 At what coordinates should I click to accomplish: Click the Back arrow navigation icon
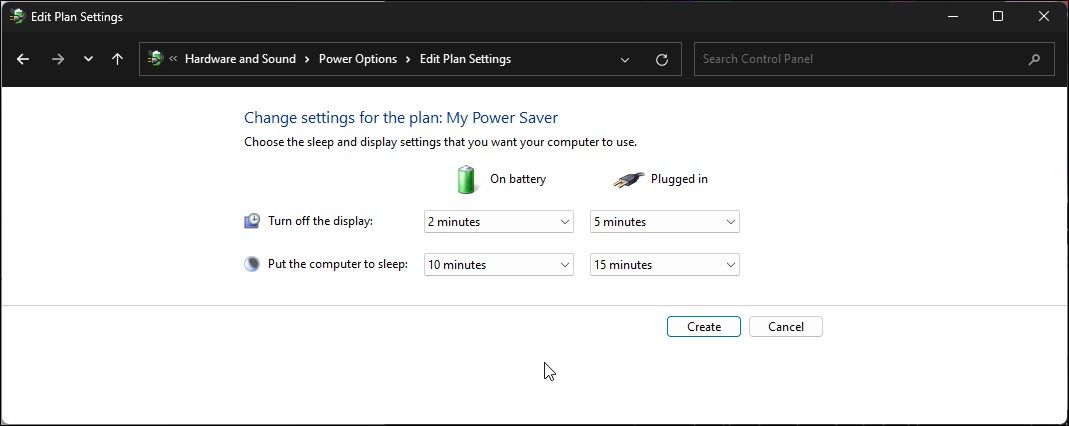23,59
